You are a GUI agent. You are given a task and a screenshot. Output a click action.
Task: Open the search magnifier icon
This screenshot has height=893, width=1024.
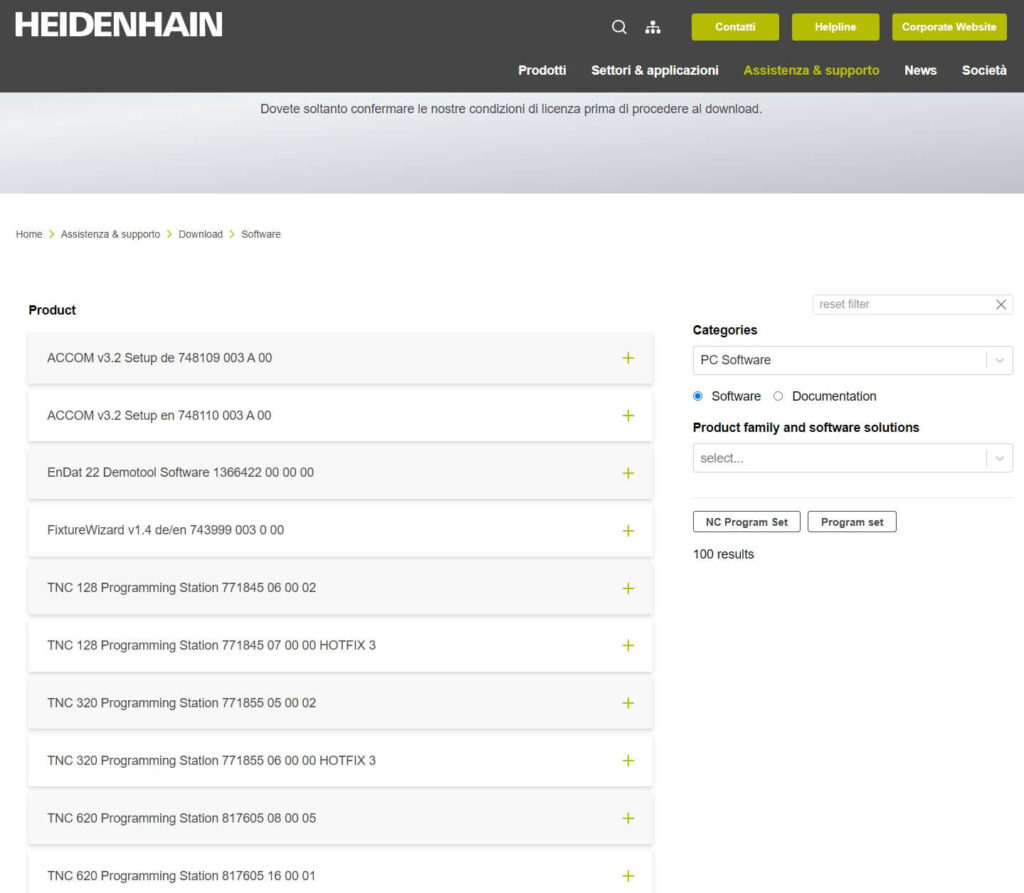click(618, 27)
